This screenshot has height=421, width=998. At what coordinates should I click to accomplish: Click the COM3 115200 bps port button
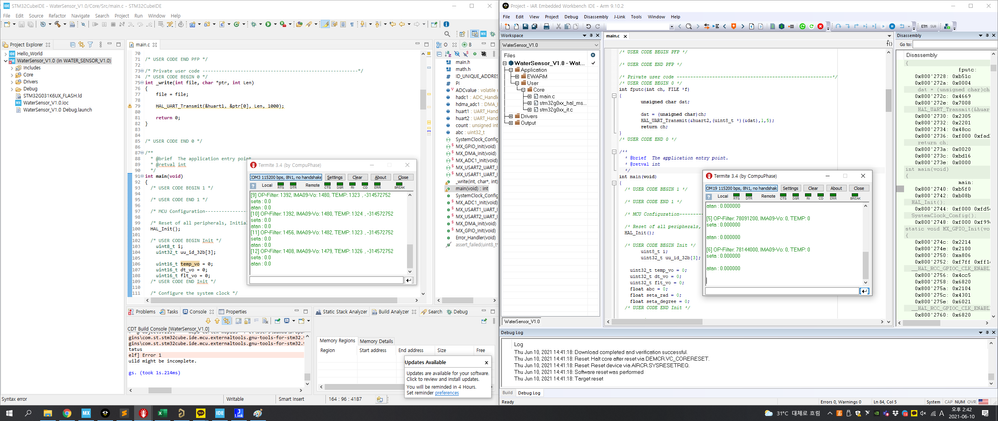(x=286, y=177)
